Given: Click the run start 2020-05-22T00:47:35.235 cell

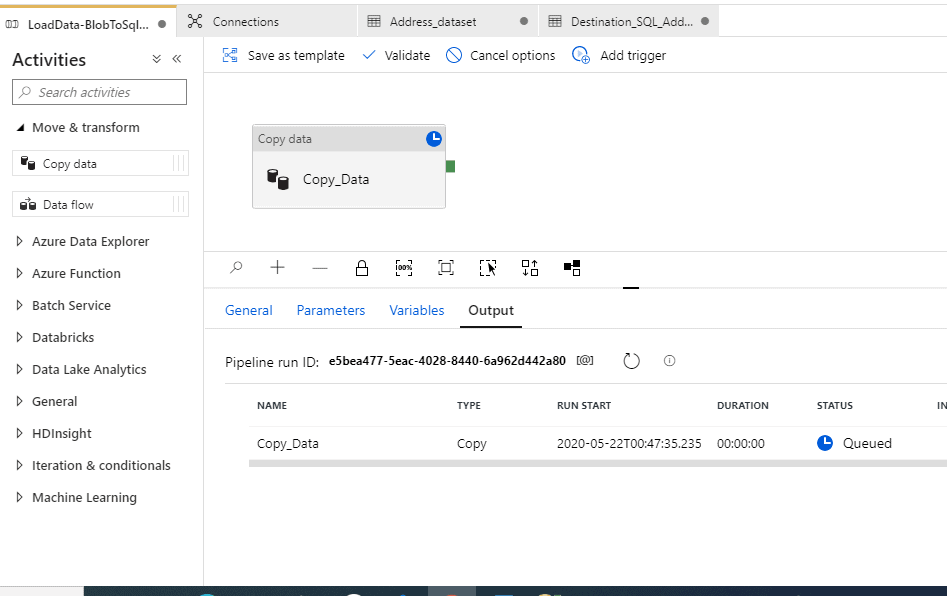Looking at the screenshot, I should [x=629, y=444].
